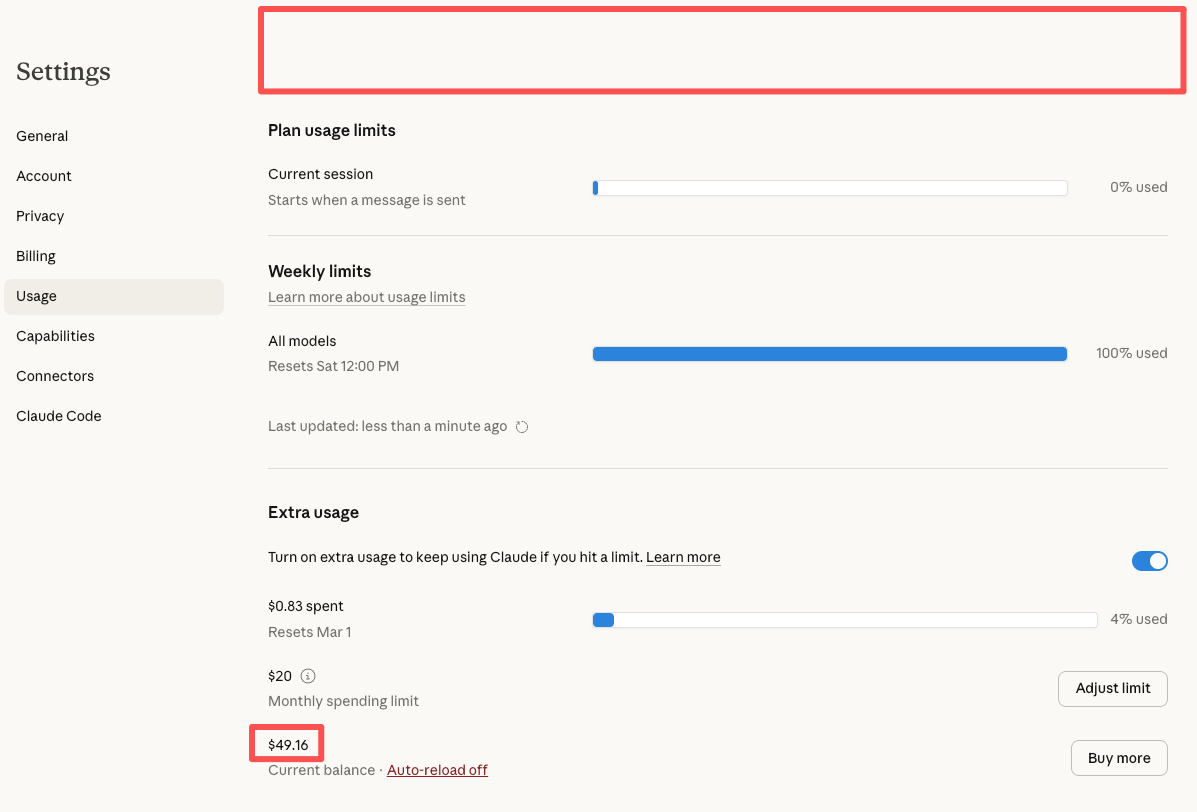Click the Adjust limit button

pyautogui.click(x=1112, y=688)
